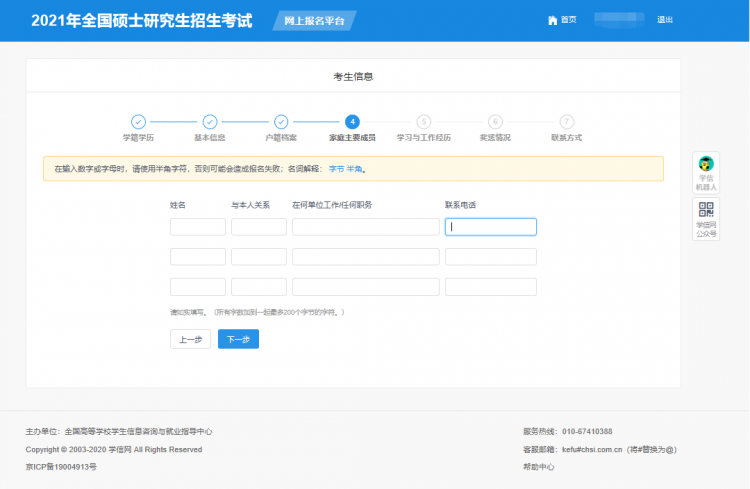Click the first row 与本人关系 input field
750x489 pixels.
[259, 227]
